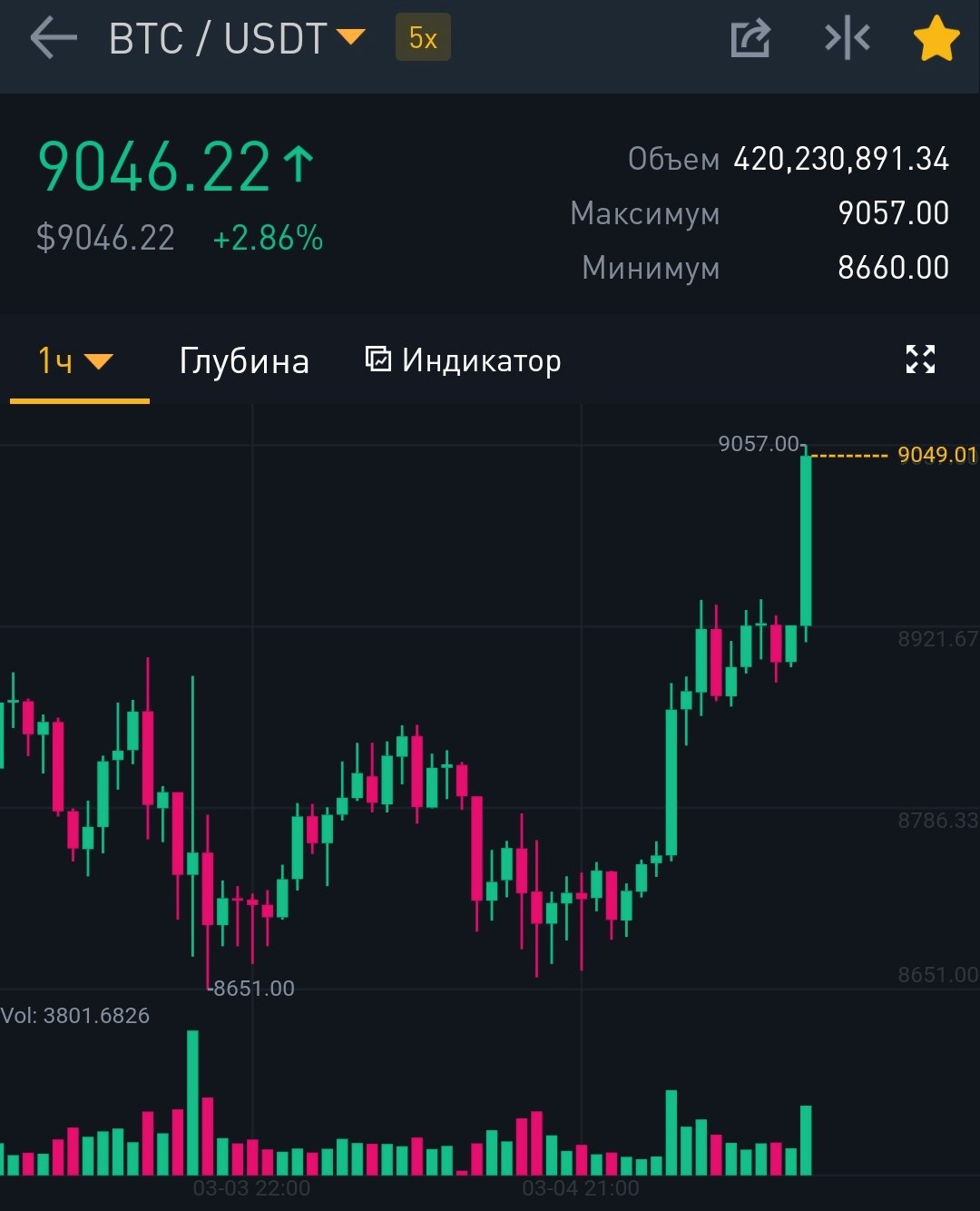
Task: Switch to the Глубина tab
Action: point(244,361)
